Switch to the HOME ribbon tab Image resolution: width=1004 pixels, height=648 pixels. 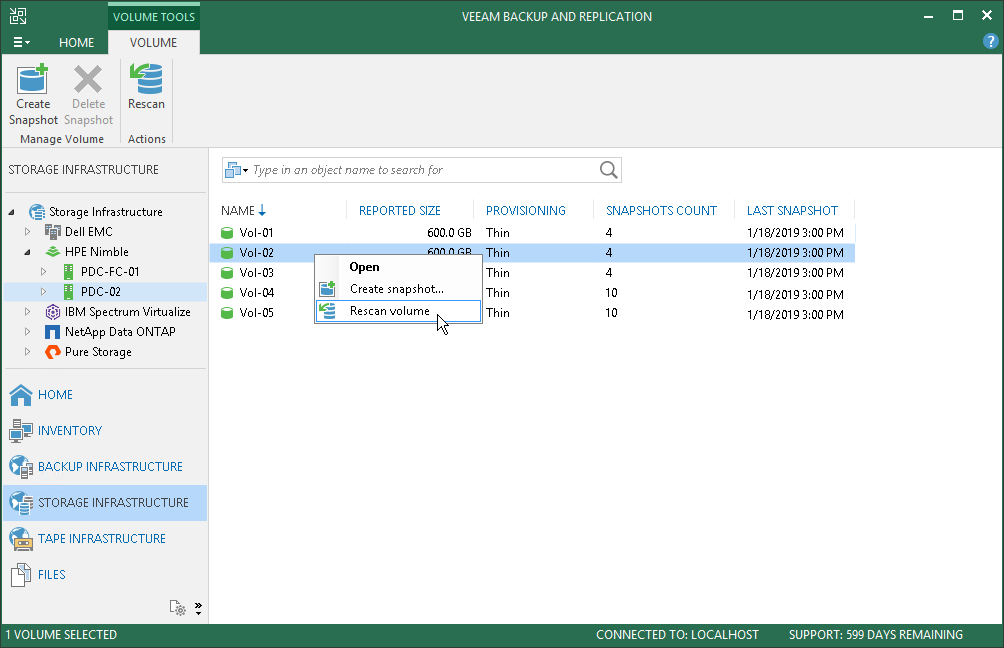76,42
